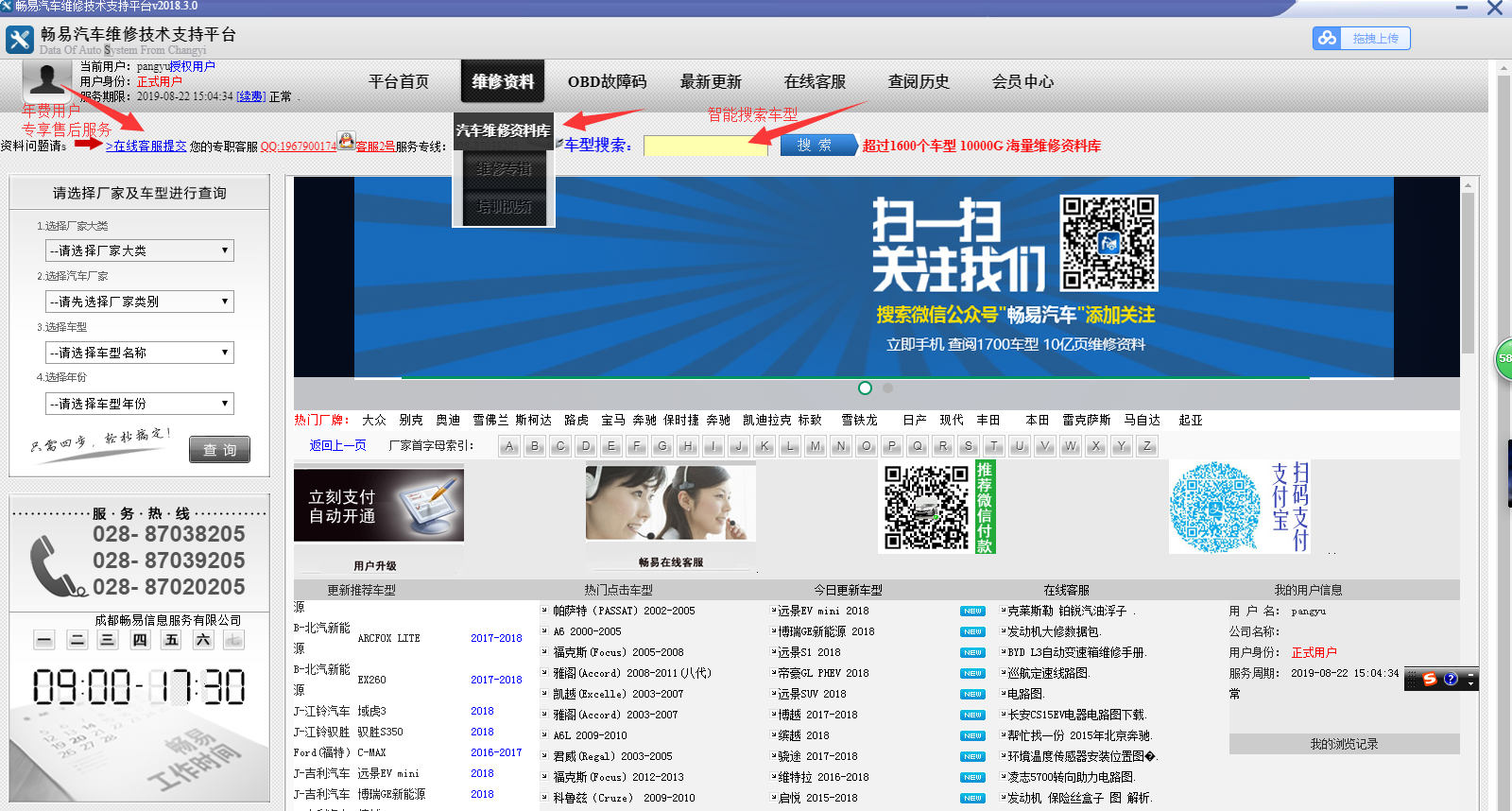
Task: Click hot brand link 奥迪
Action: point(448,420)
